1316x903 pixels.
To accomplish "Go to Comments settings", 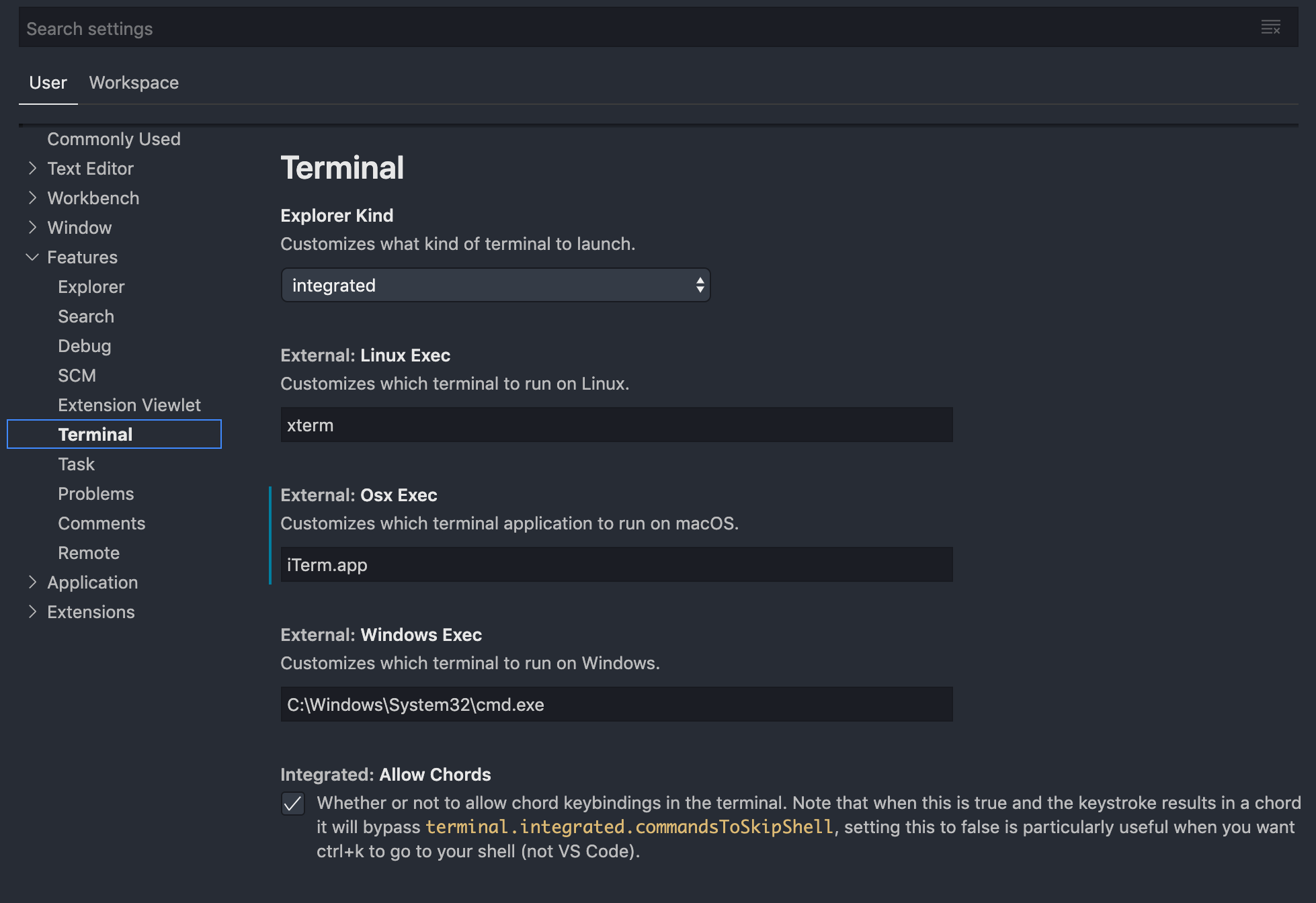I will [x=101, y=523].
